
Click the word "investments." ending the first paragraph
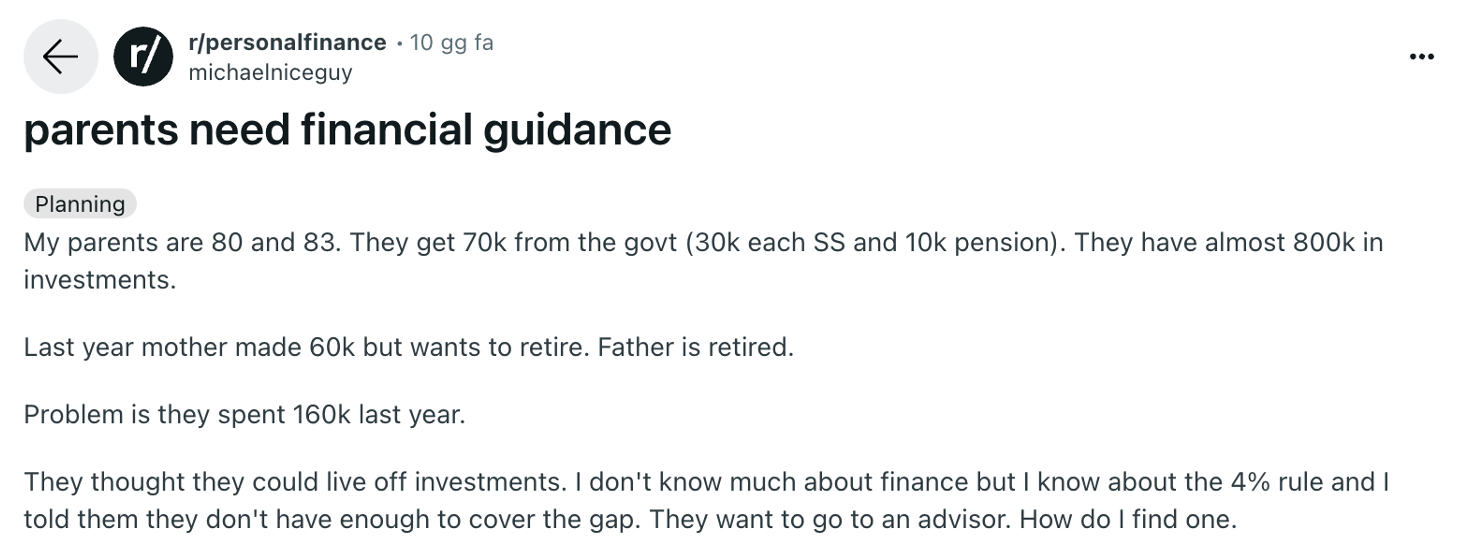pyautogui.click(x=100, y=280)
